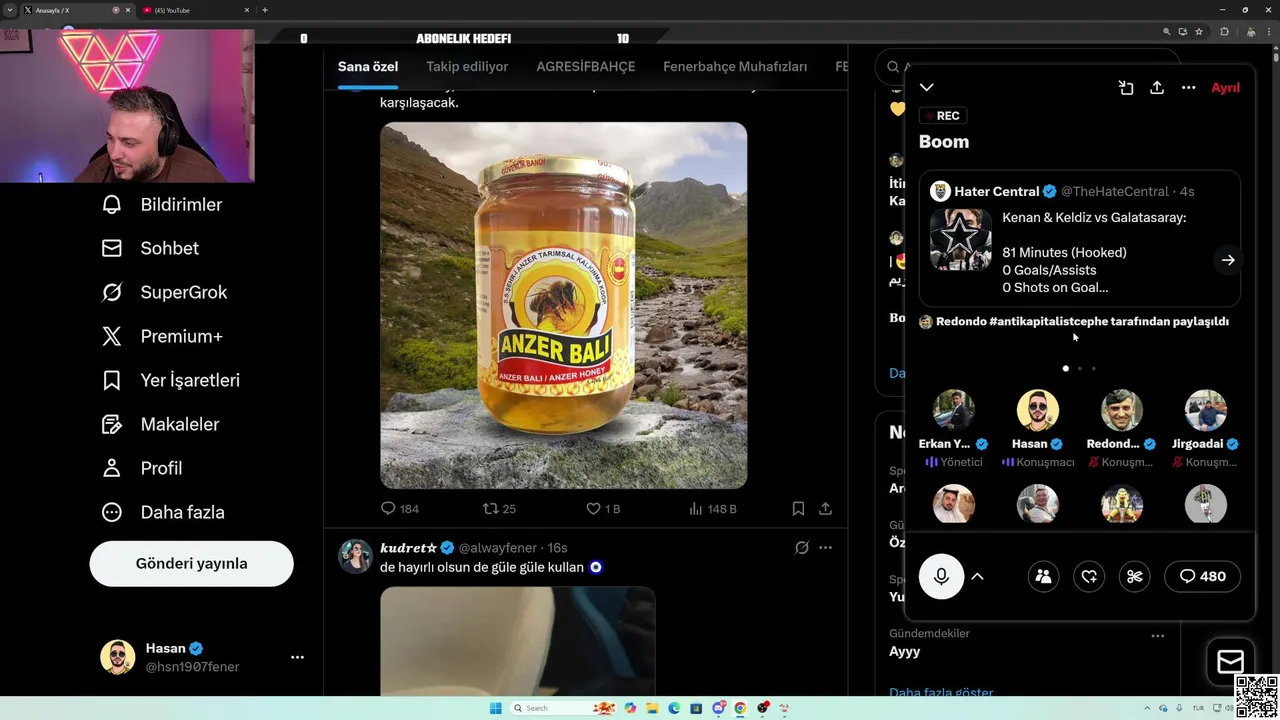Switch to AGRESİFBAHÇE tab

[x=586, y=67]
